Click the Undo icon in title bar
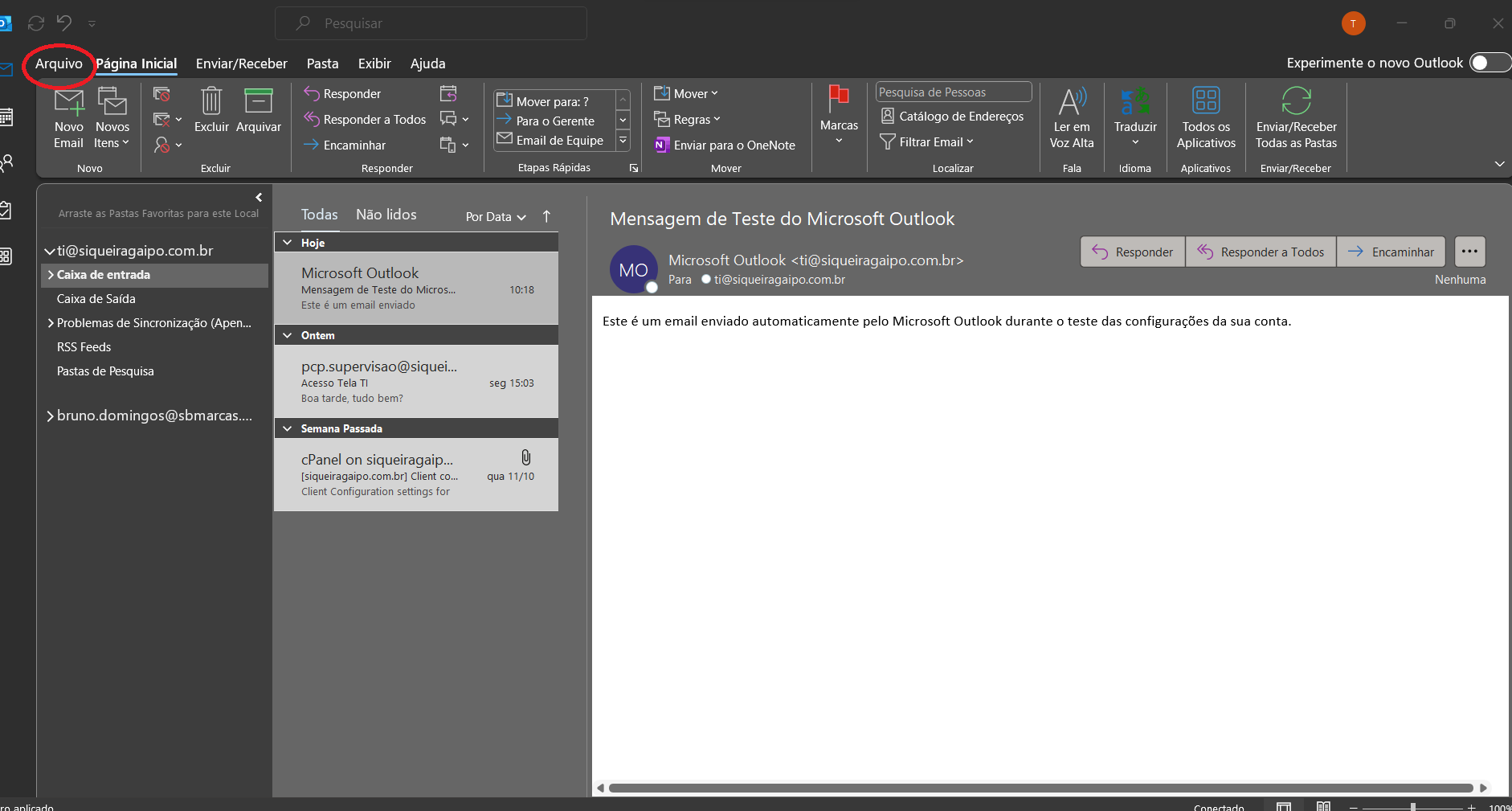 (x=64, y=23)
